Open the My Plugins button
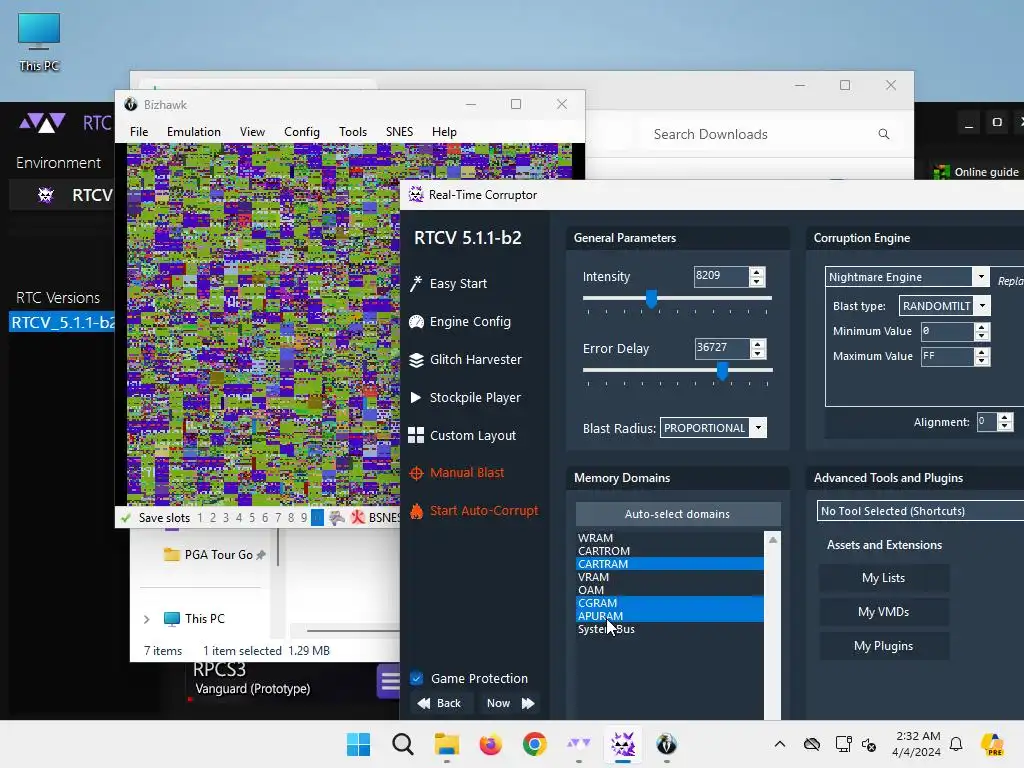 [x=884, y=646]
